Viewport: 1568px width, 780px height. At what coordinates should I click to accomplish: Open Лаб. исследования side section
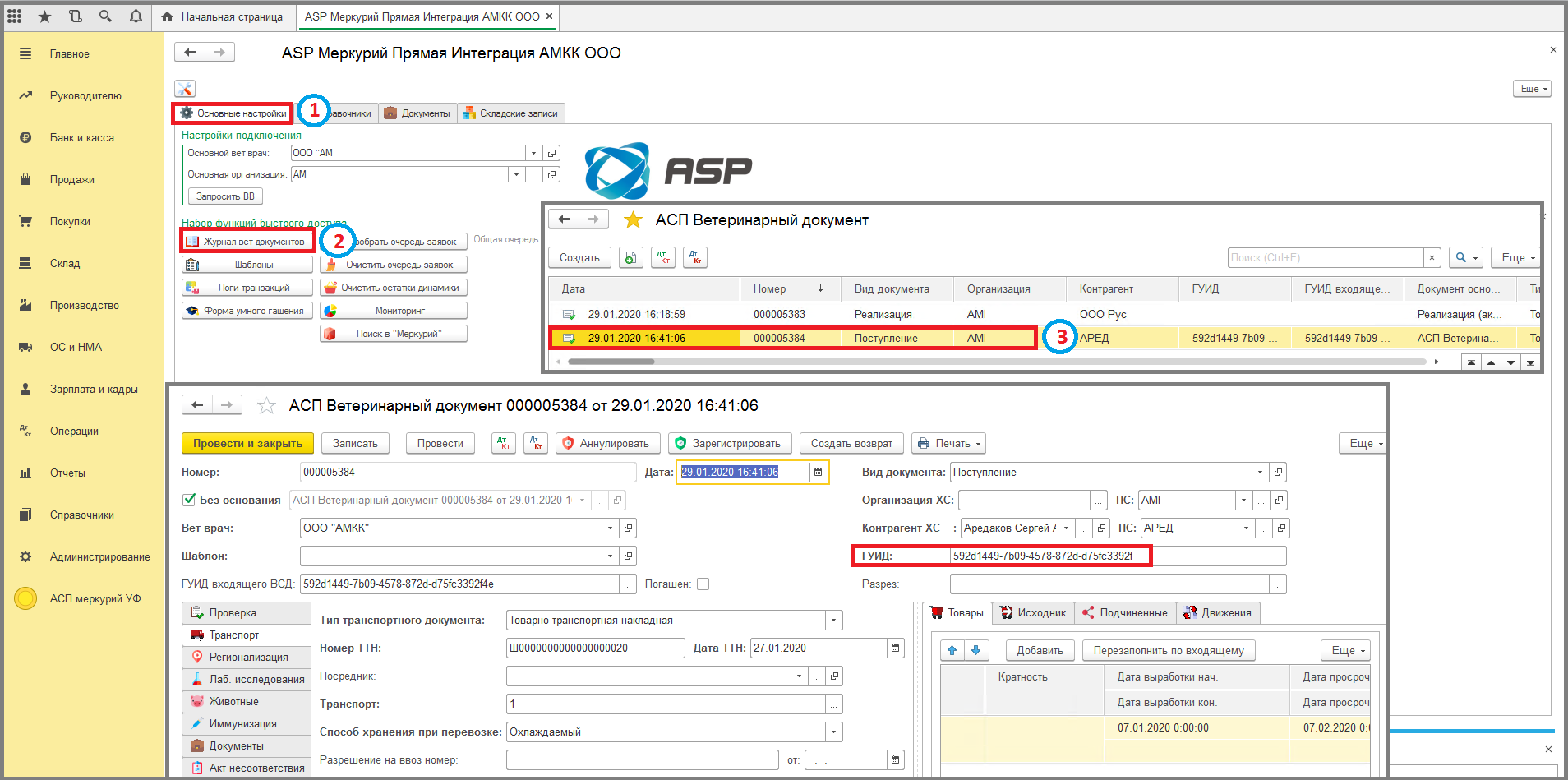tap(247, 679)
